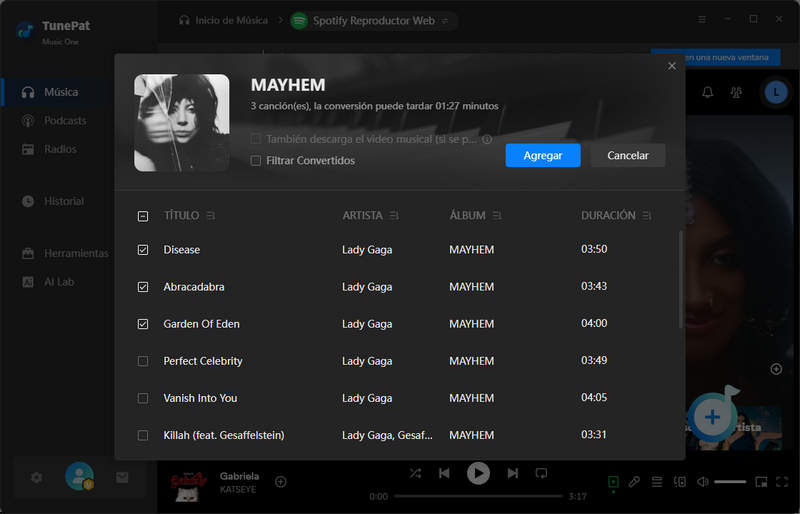Open the Radios section in sidebar

click(x=49, y=149)
